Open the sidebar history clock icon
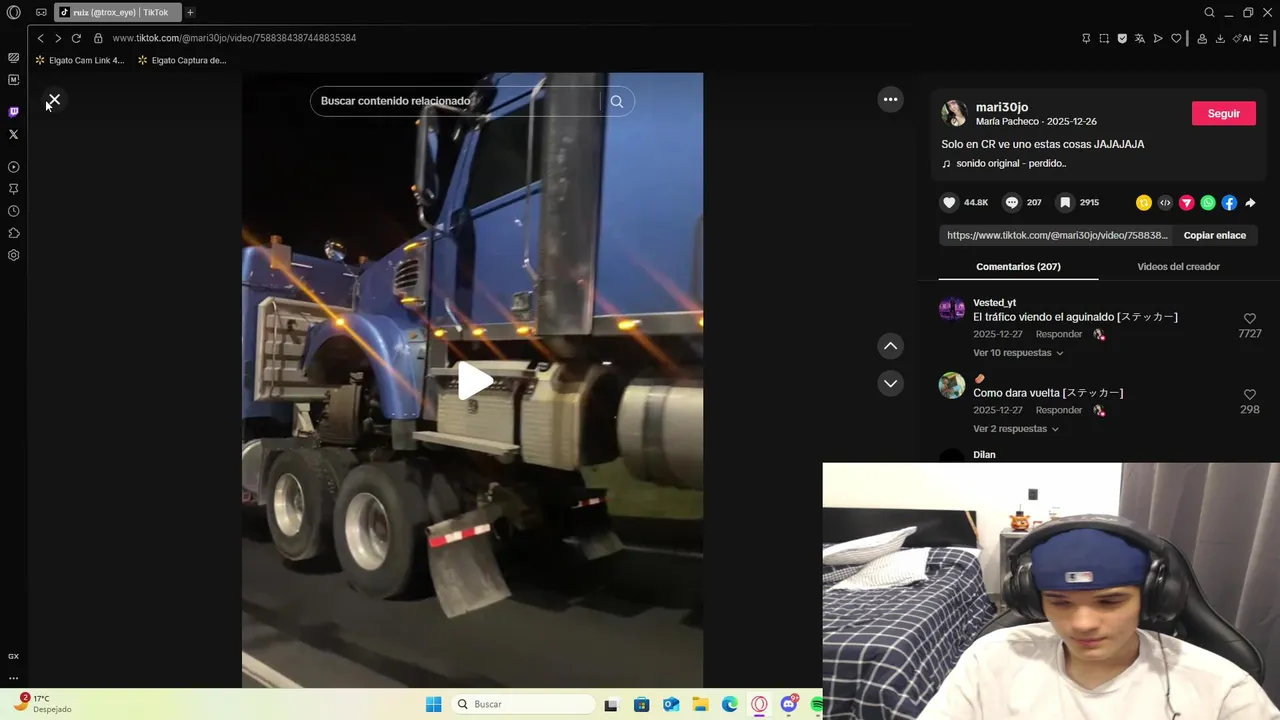 pos(13,211)
